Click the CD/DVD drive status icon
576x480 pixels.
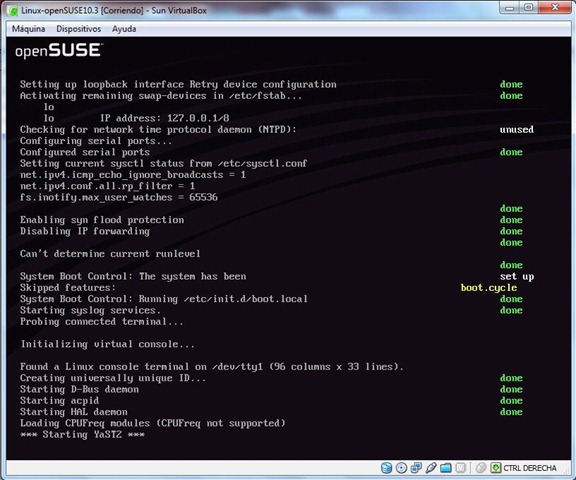[x=401, y=468]
